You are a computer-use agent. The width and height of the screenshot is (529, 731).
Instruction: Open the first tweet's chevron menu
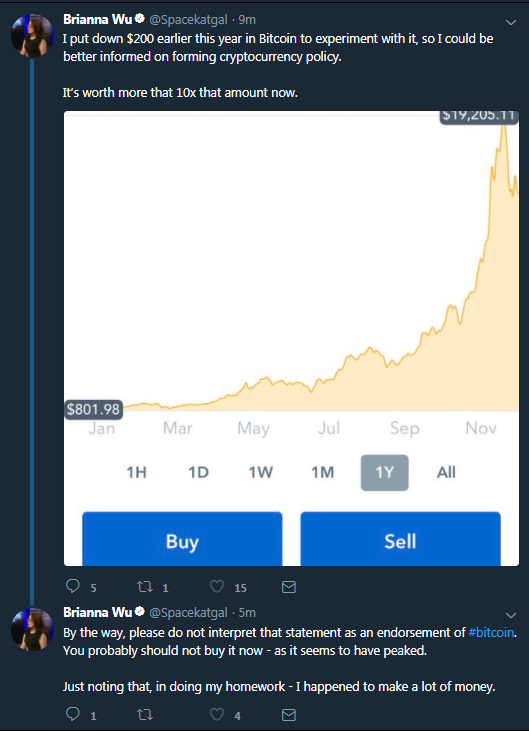coord(511,22)
